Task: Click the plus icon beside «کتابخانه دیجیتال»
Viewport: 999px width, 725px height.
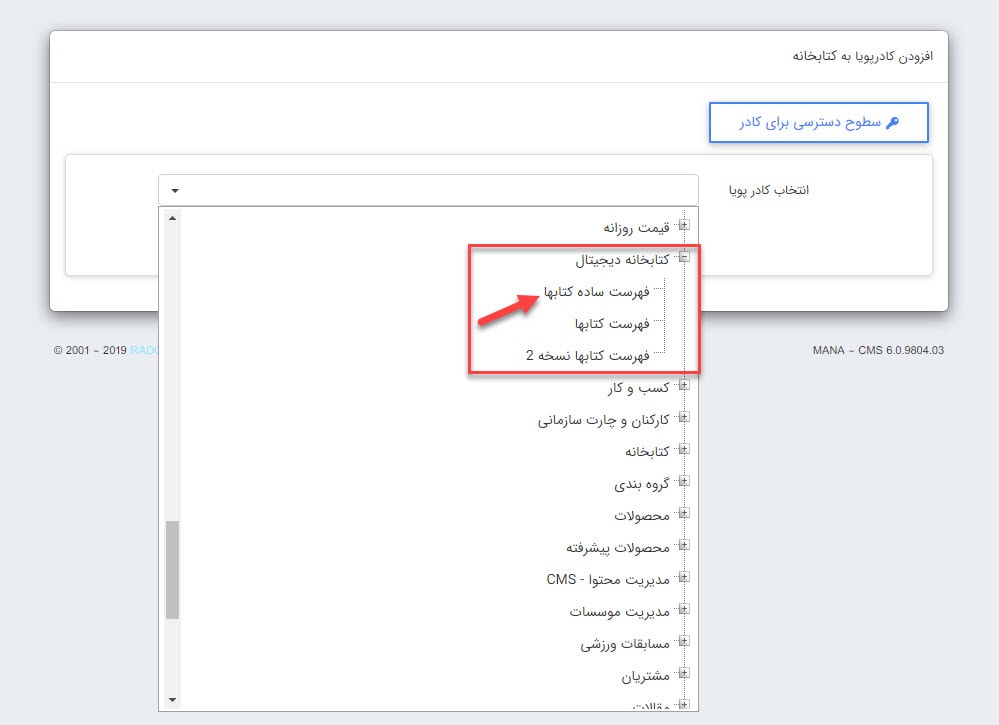Action: (685, 258)
